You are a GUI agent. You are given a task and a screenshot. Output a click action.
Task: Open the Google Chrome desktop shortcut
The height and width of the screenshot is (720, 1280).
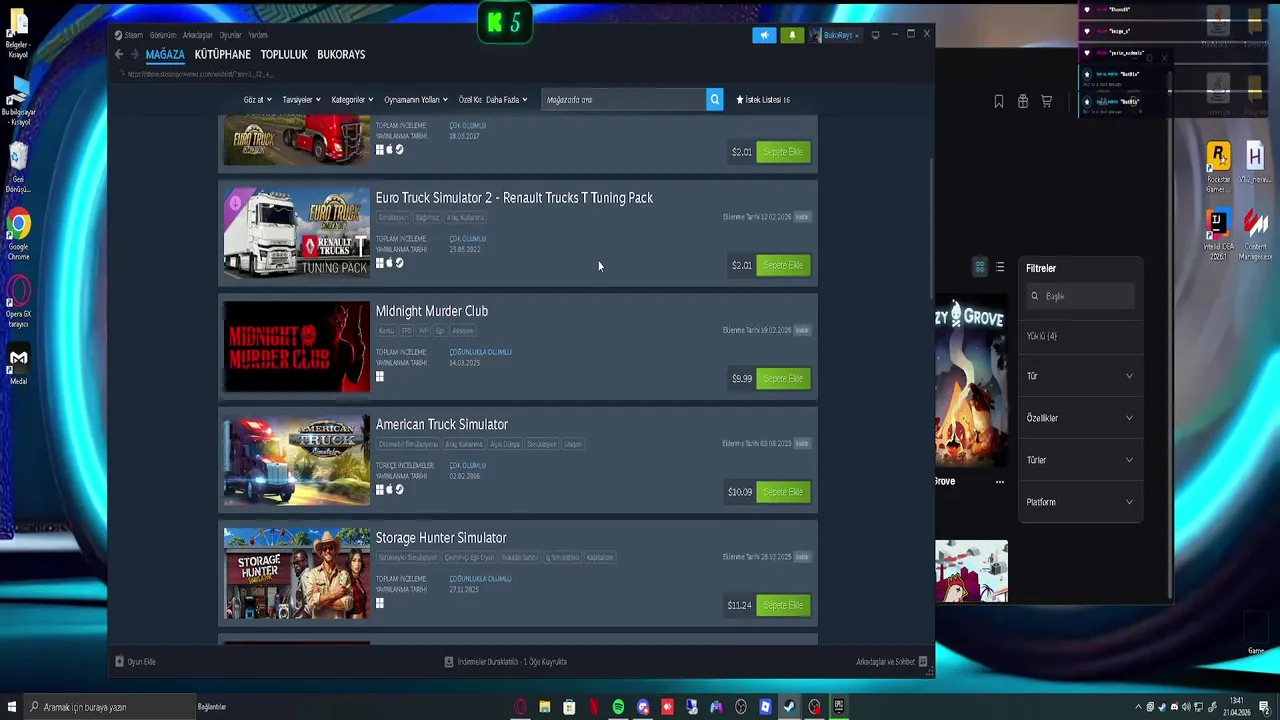tap(18, 234)
